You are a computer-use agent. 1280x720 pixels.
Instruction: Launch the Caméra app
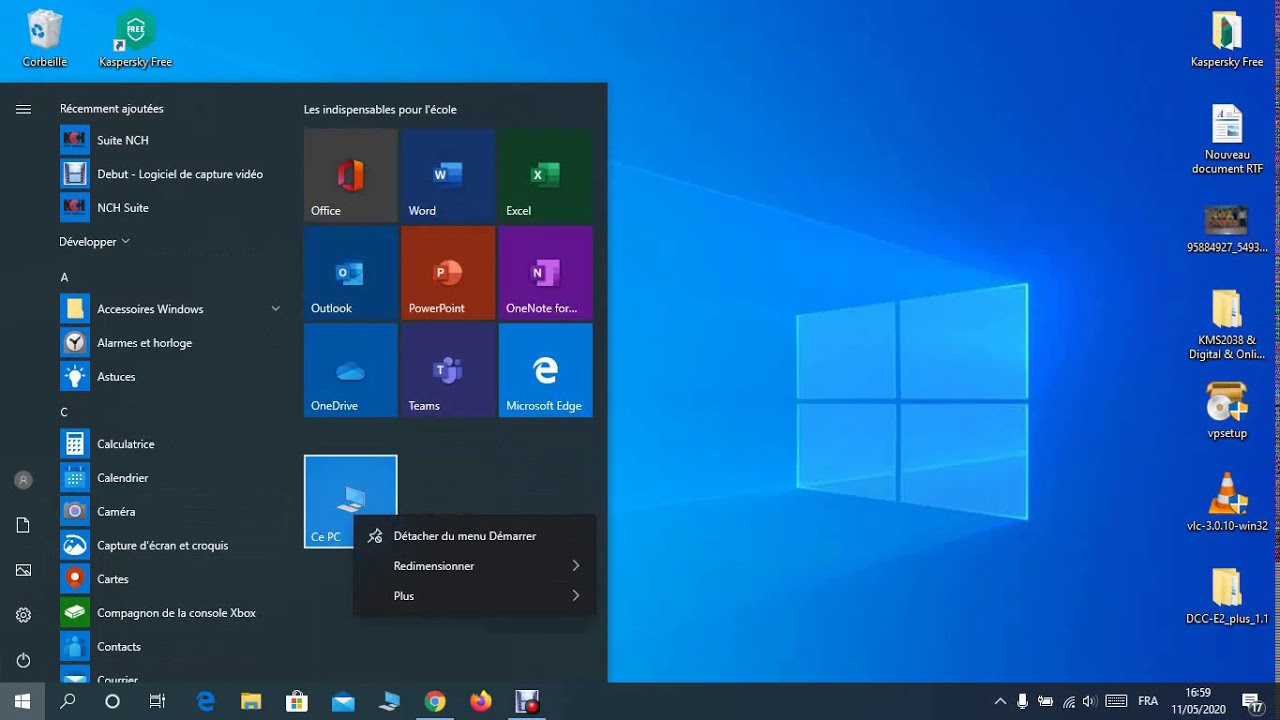[x=170, y=512]
